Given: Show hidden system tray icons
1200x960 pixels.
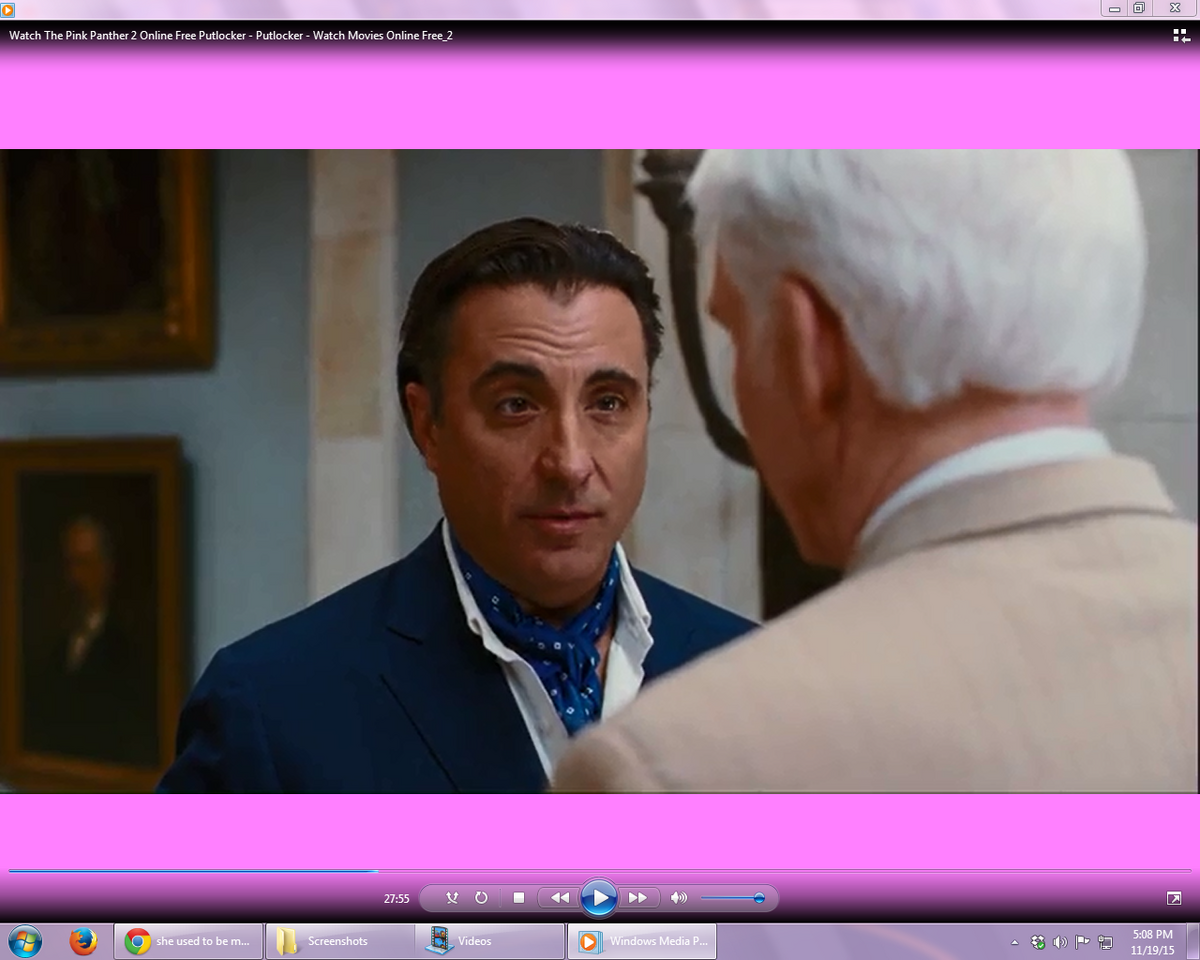Looking at the screenshot, I should point(1015,942).
